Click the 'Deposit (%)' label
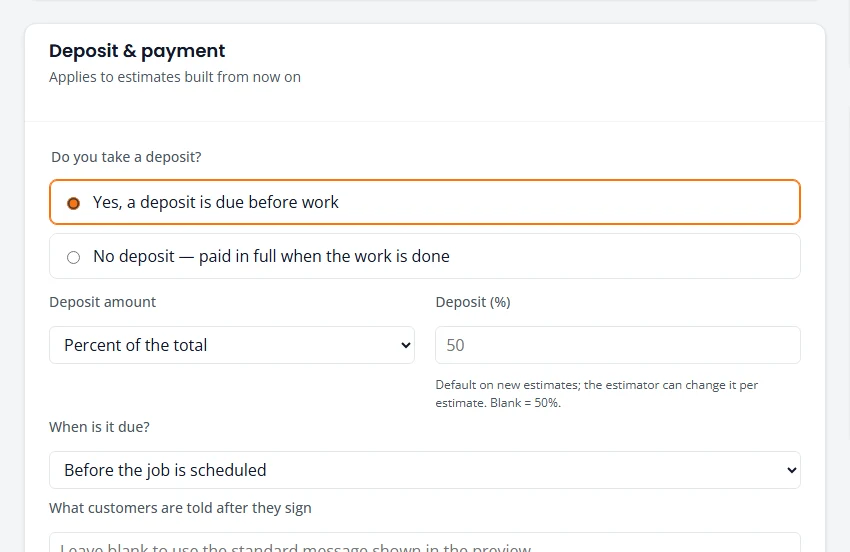850x552 pixels. pyautogui.click(x=473, y=301)
